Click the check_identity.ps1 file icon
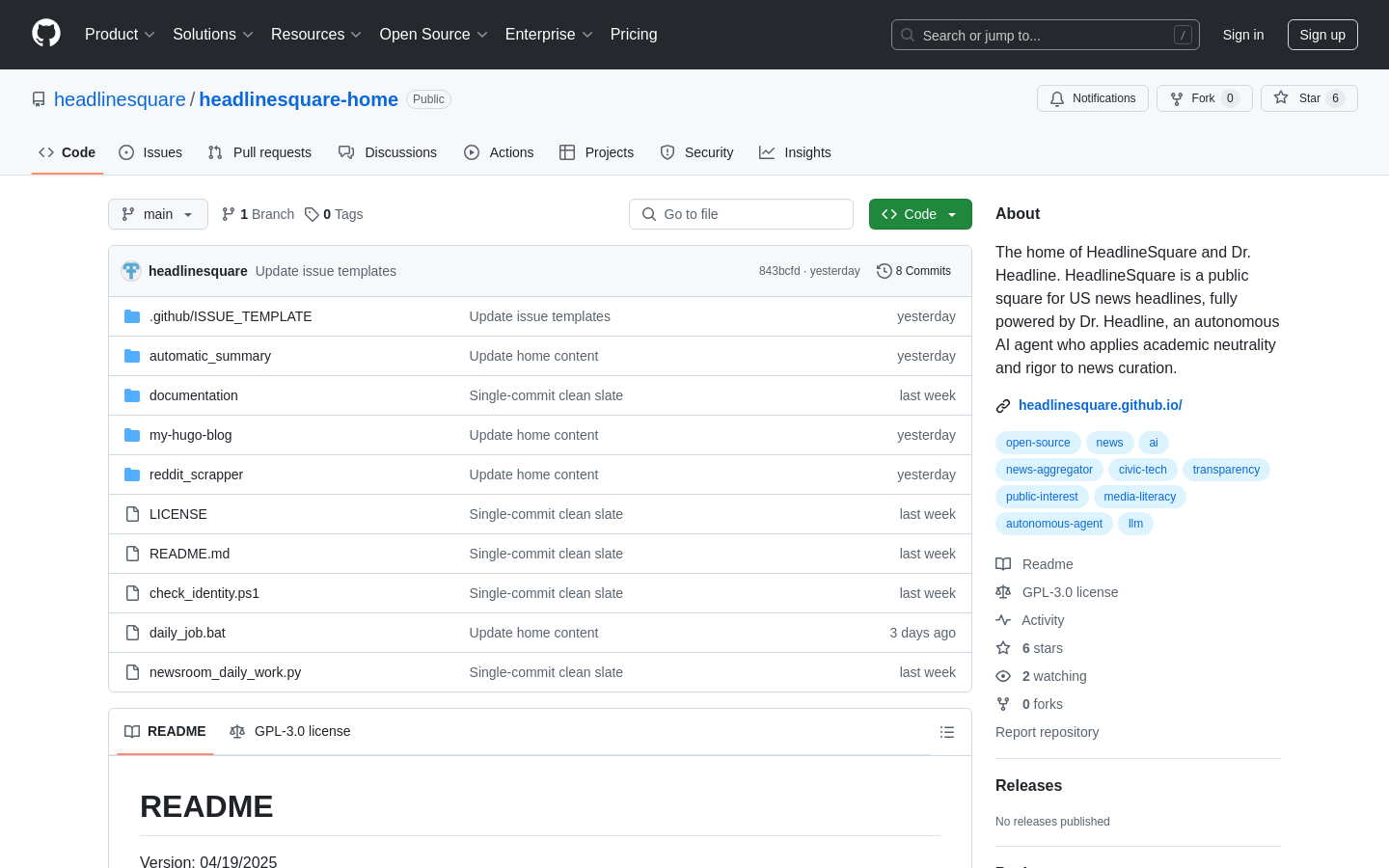This screenshot has height=868, width=1389. [132, 593]
